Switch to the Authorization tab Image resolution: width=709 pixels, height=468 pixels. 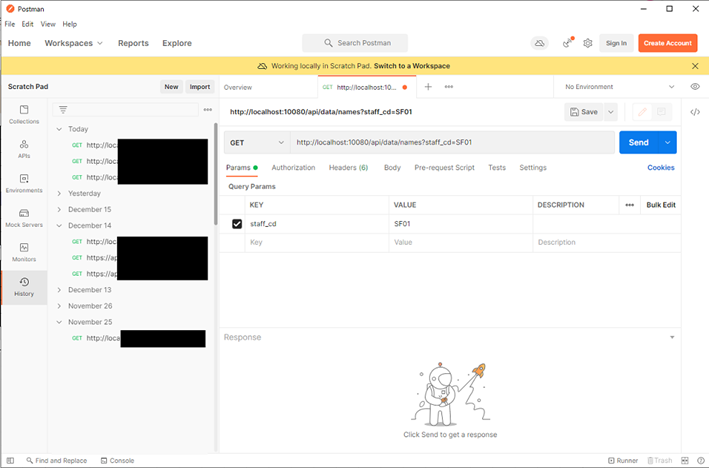tap(293, 168)
